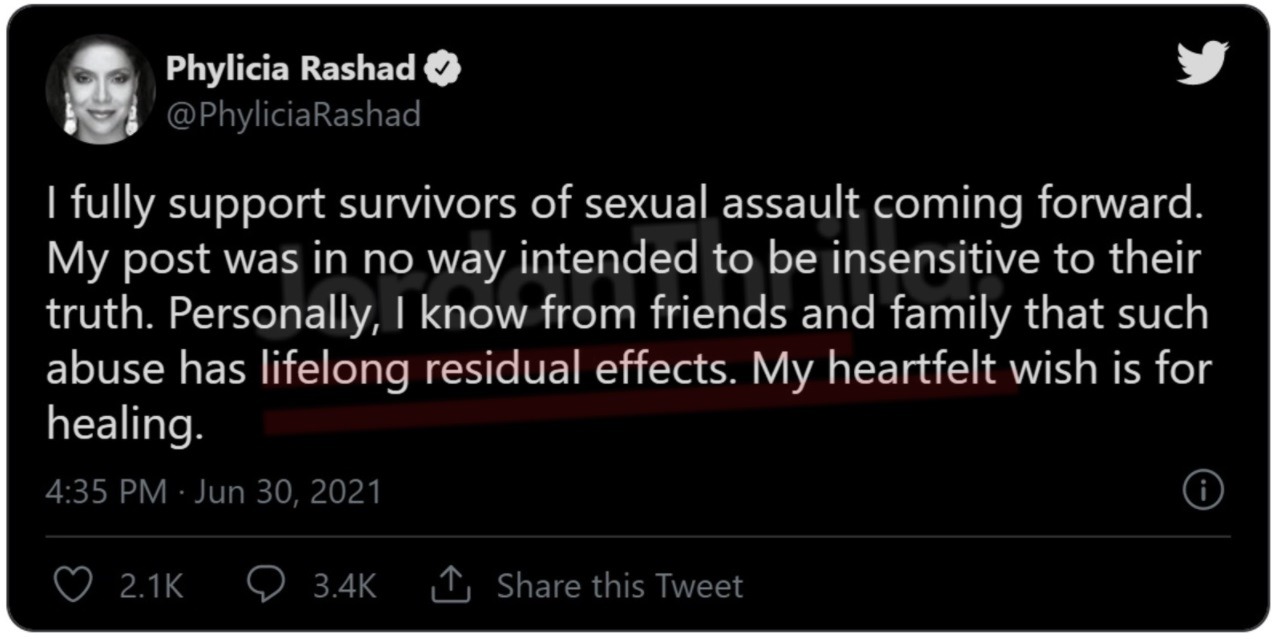Click the Phylicia Rashad display name
The image size is (1276, 642).
pyautogui.click(x=291, y=69)
